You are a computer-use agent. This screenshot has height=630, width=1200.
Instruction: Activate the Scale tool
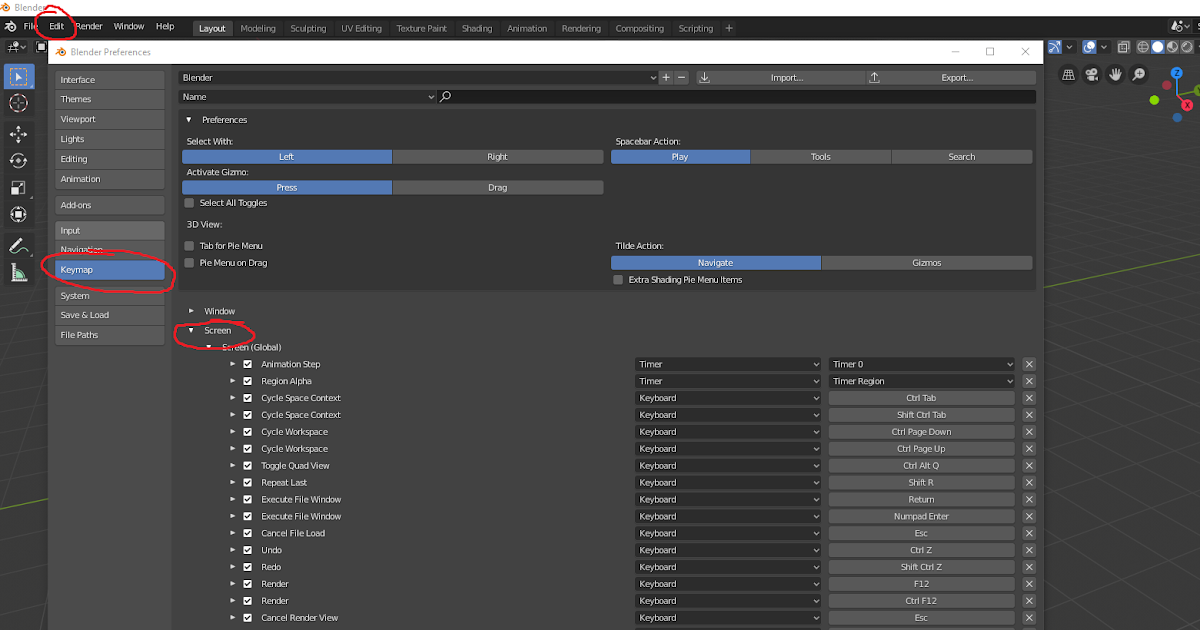(18, 187)
